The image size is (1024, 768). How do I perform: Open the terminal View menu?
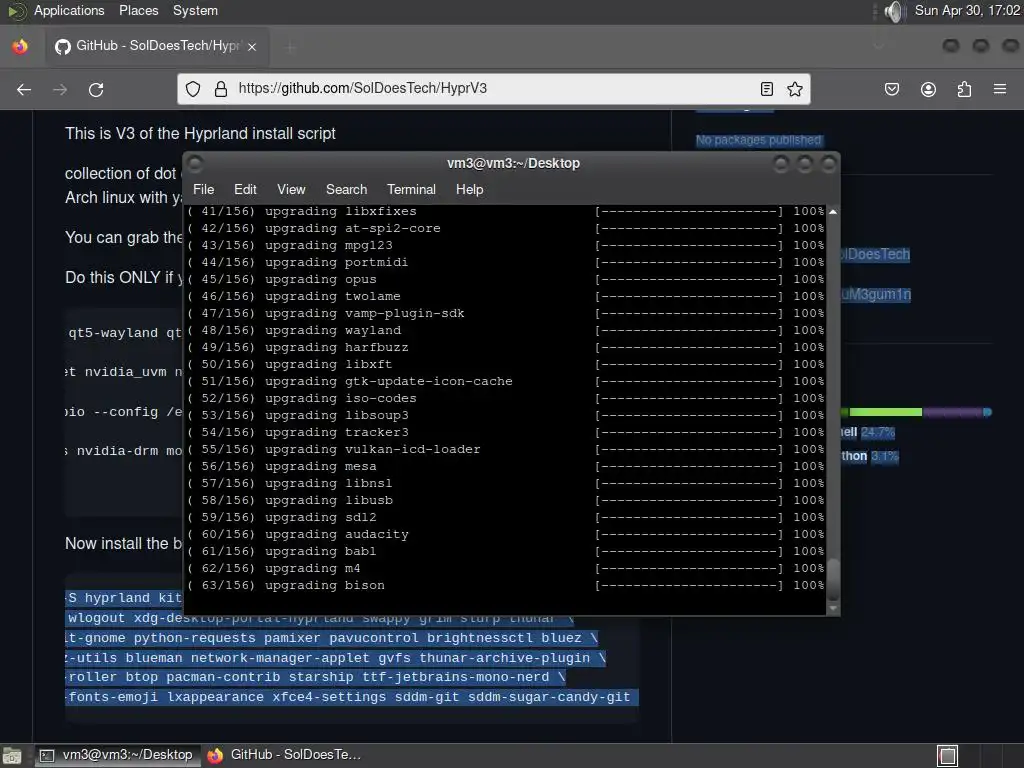291,189
